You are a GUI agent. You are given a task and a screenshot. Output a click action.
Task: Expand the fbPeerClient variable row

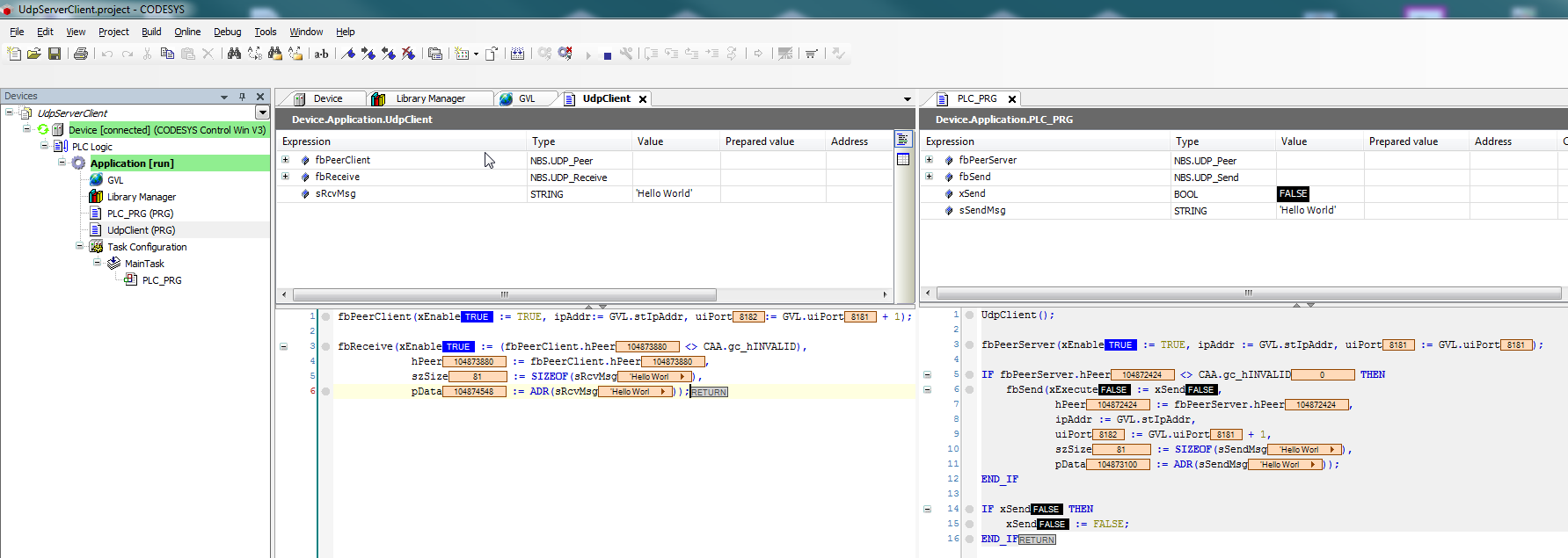click(285, 160)
